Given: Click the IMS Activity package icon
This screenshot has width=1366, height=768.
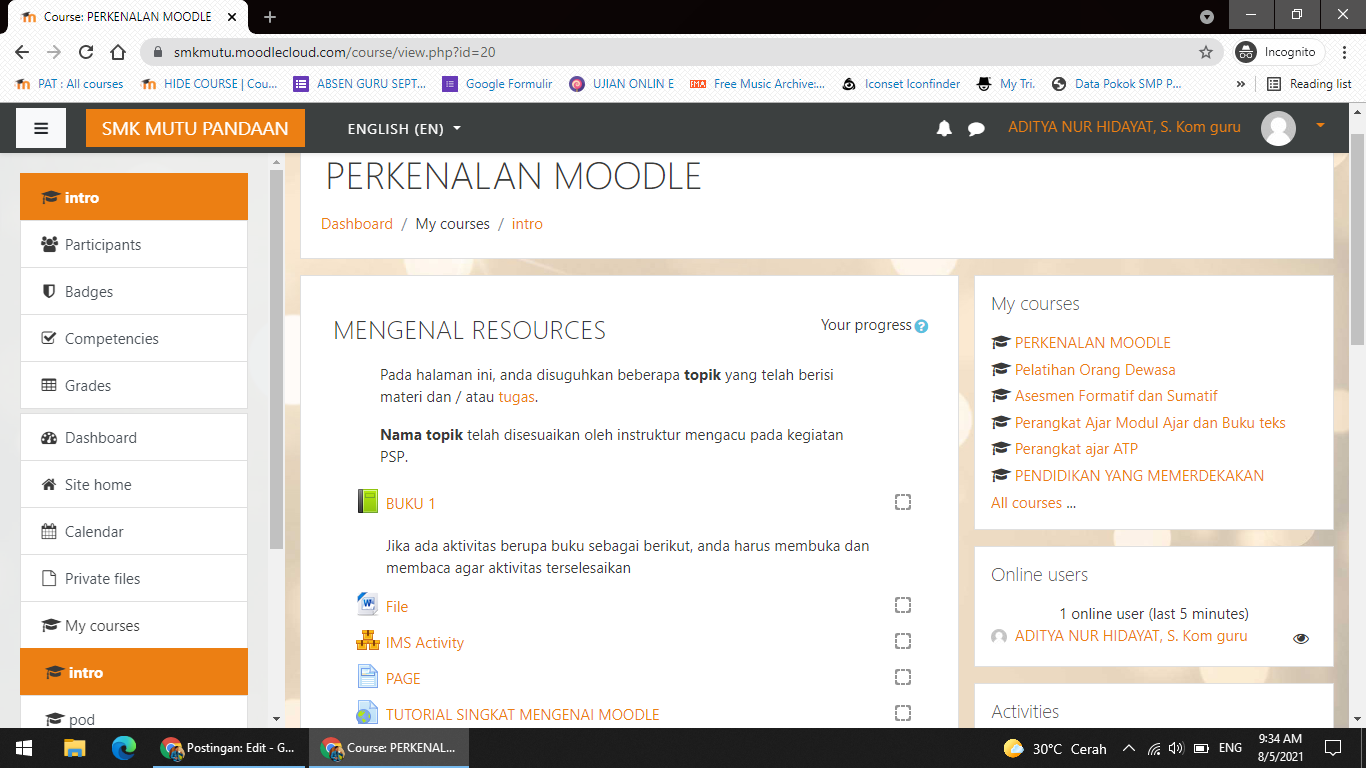Looking at the screenshot, I should (x=367, y=641).
